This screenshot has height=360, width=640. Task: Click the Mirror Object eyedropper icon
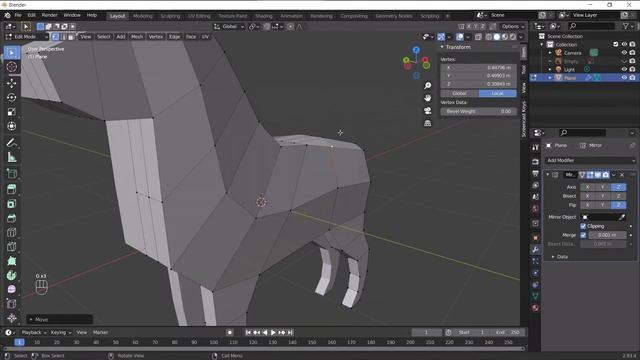coord(622,217)
